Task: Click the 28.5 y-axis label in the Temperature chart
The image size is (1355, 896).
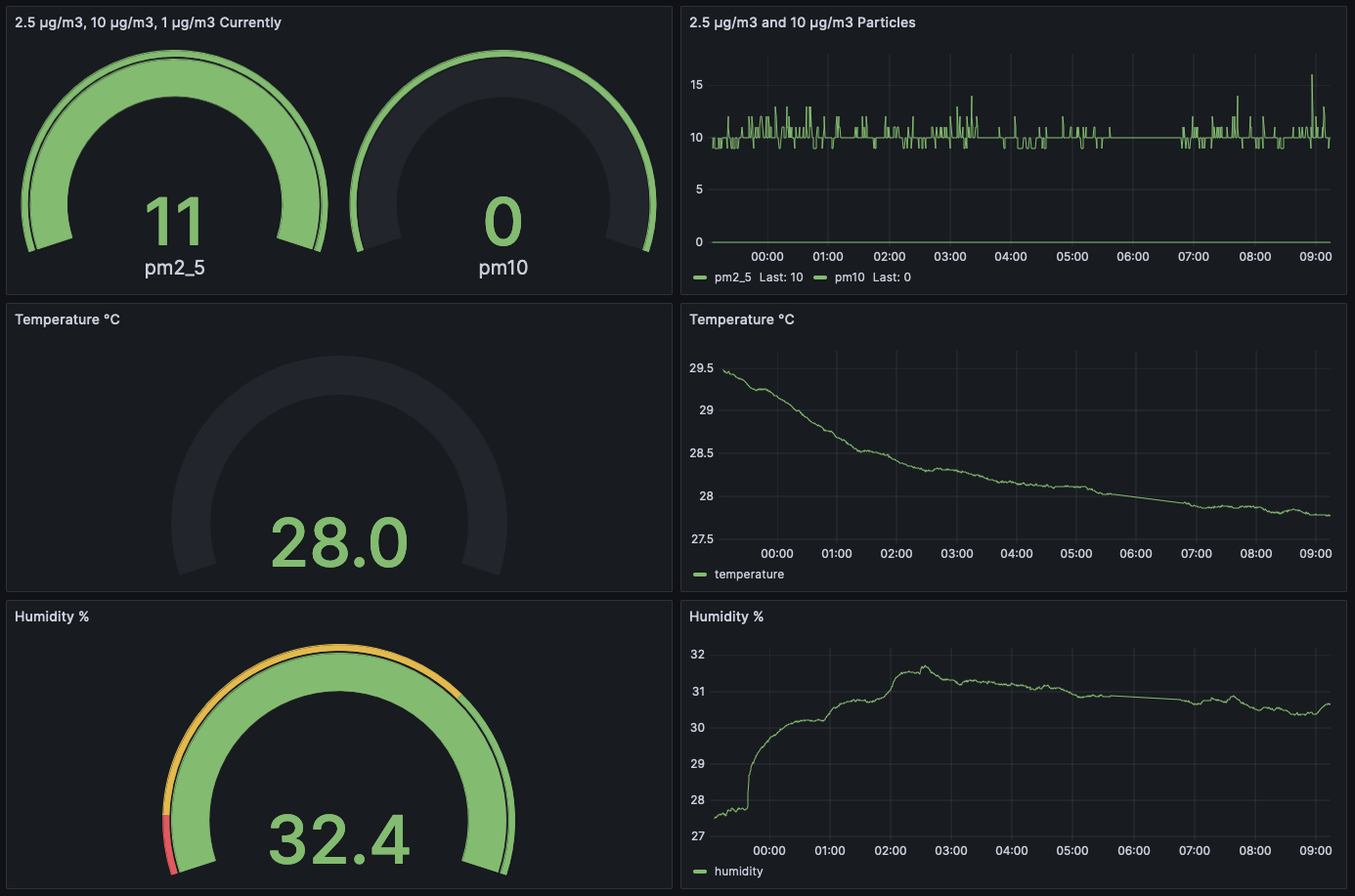Action: [x=701, y=453]
